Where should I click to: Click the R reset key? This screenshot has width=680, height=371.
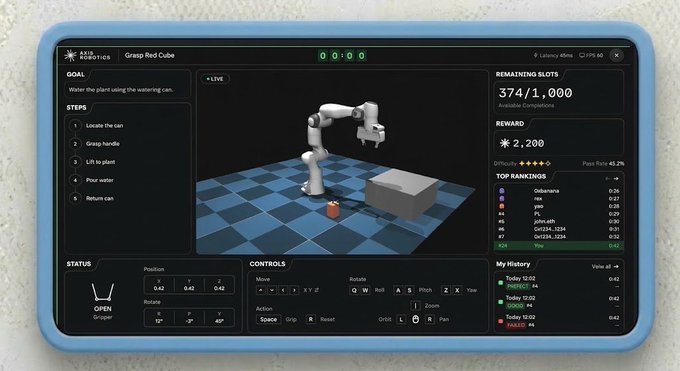tap(311, 319)
